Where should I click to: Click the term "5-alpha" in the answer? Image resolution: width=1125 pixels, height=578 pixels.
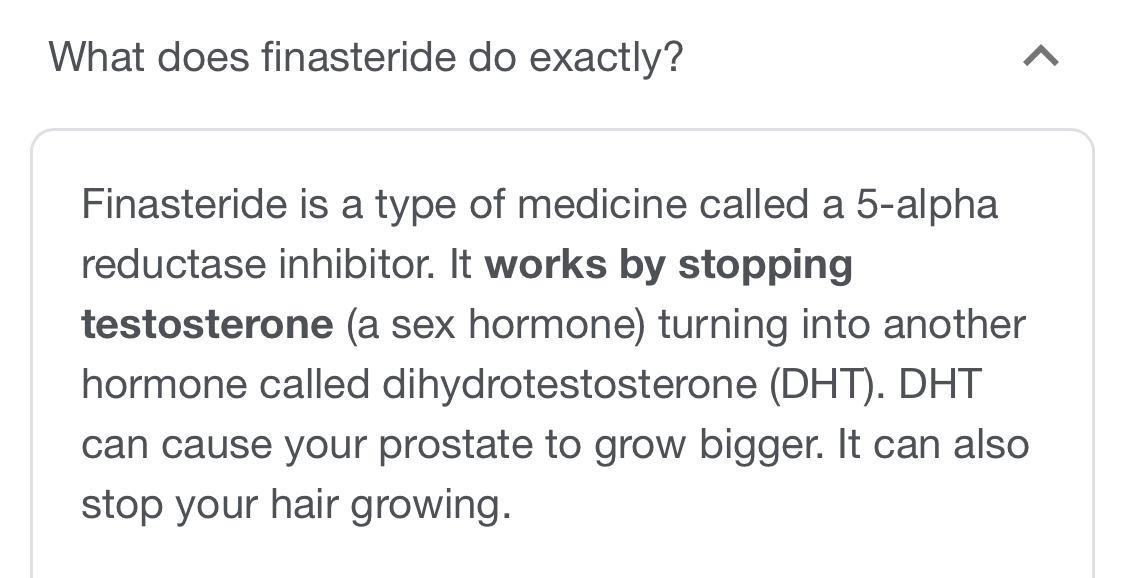click(x=927, y=205)
